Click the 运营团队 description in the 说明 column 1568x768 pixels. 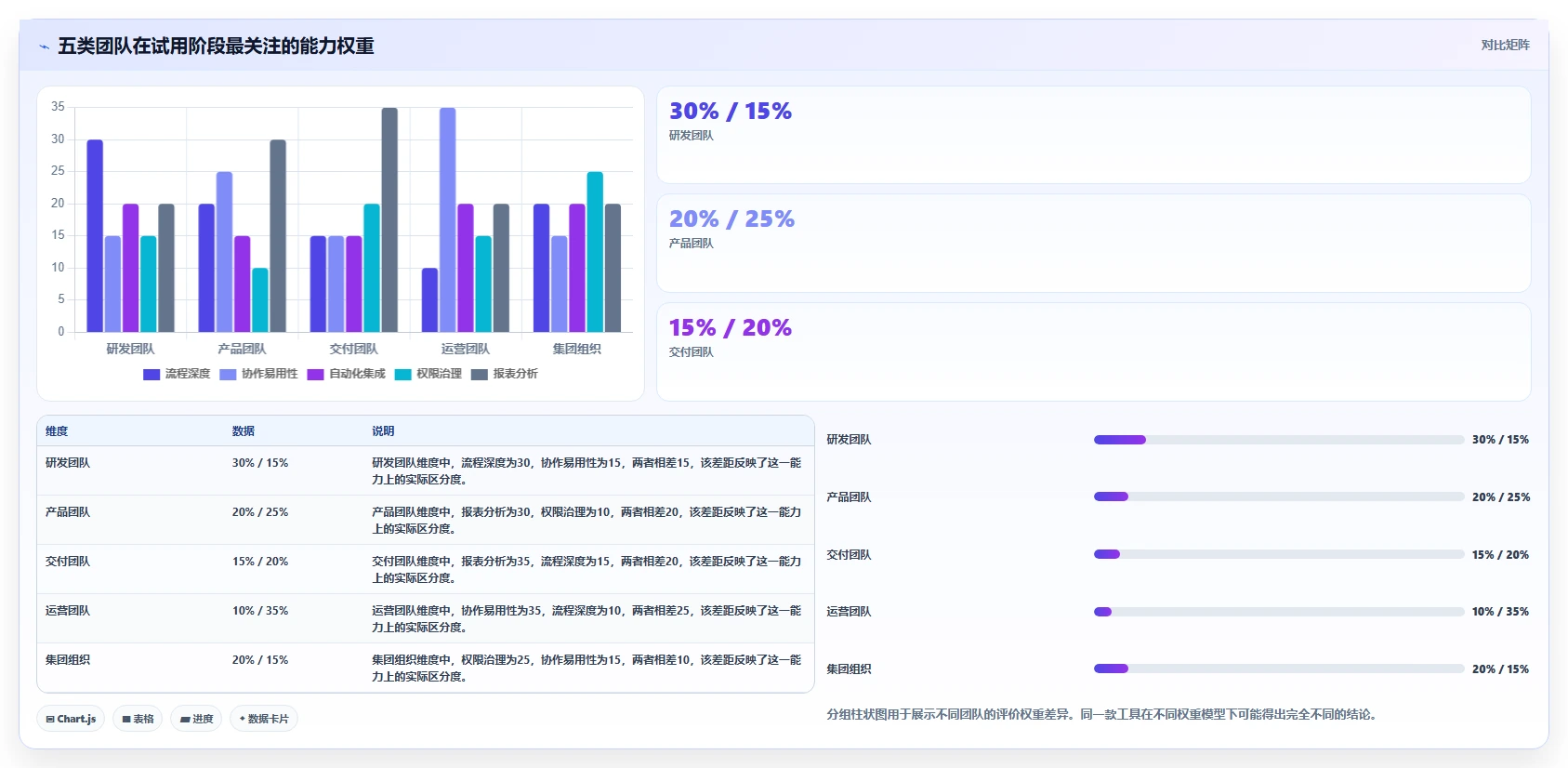[586, 619]
